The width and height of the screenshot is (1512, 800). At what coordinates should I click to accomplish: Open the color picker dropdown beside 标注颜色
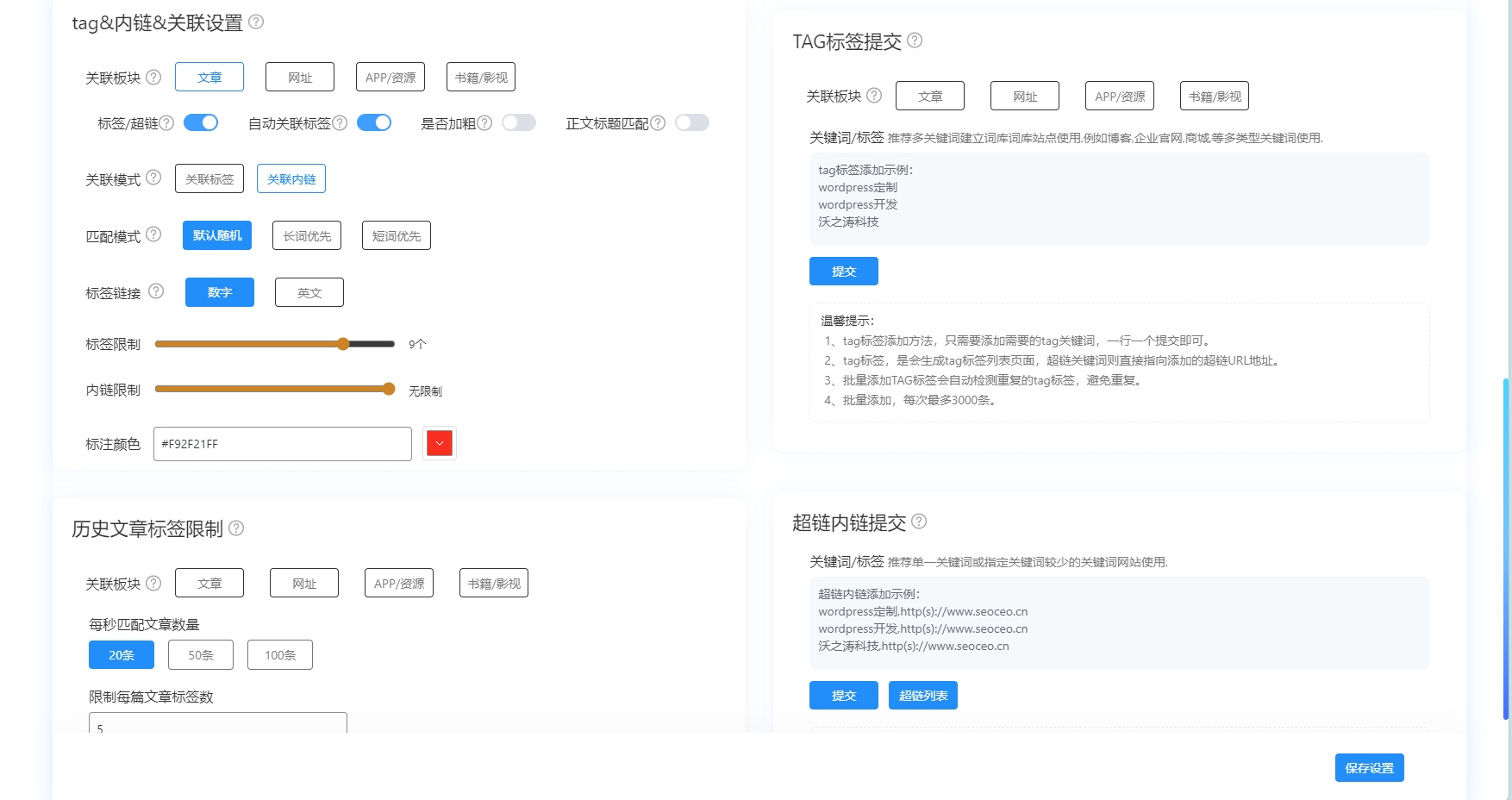click(x=440, y=443)
